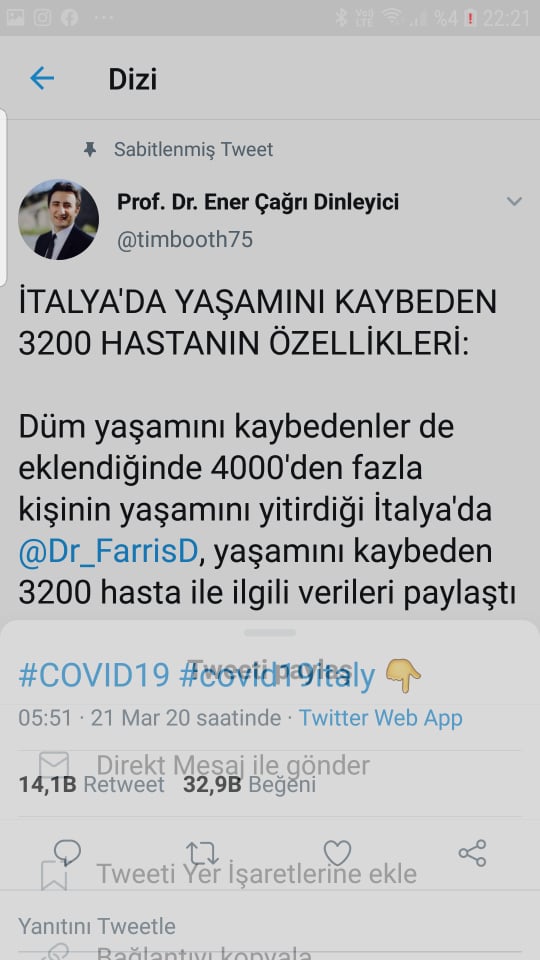Open the Twitter Web App source link
This screenshot has height=960, width=540.
(x=380, y=718)
